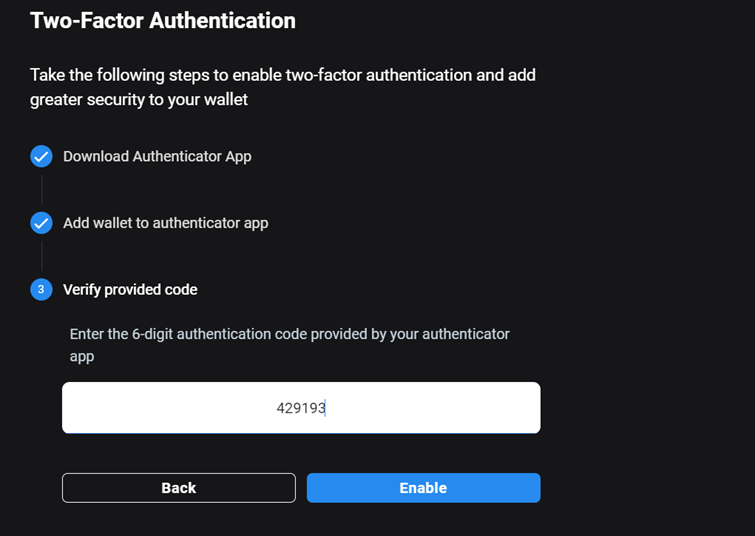The height and width of the screenshot is (536, 755).
Task: Click connector line between second and third steps
Action: pyautogui.click(x=42, y=256)
